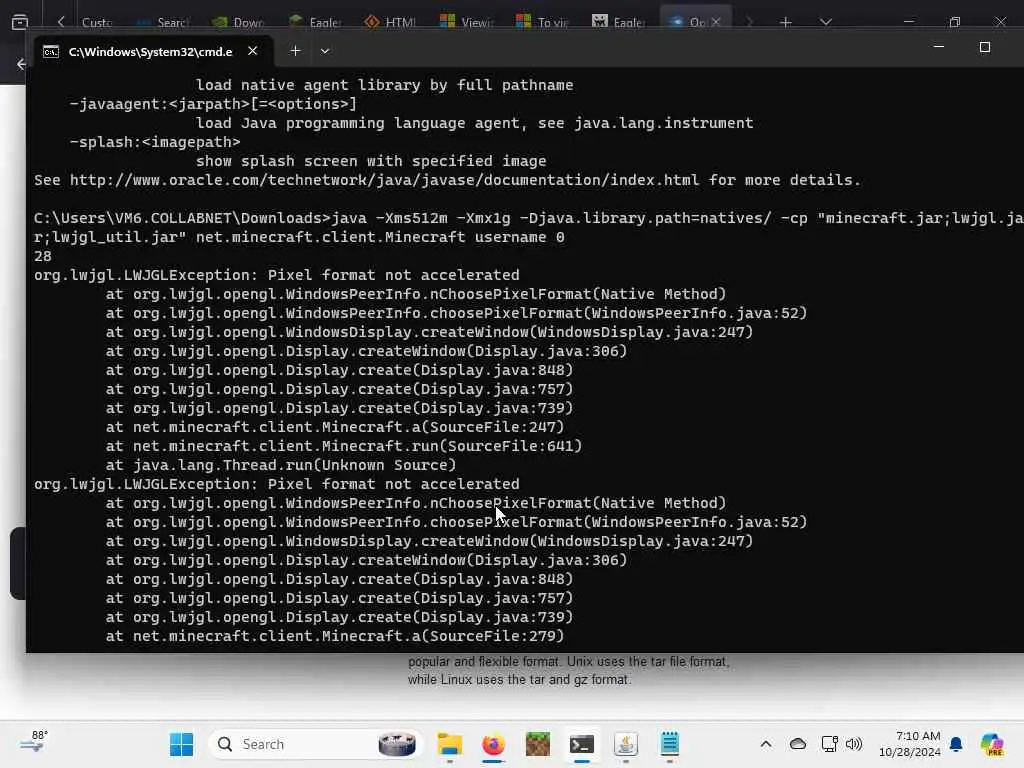Open the terminal profile dropdown arrow

point(325,51)
